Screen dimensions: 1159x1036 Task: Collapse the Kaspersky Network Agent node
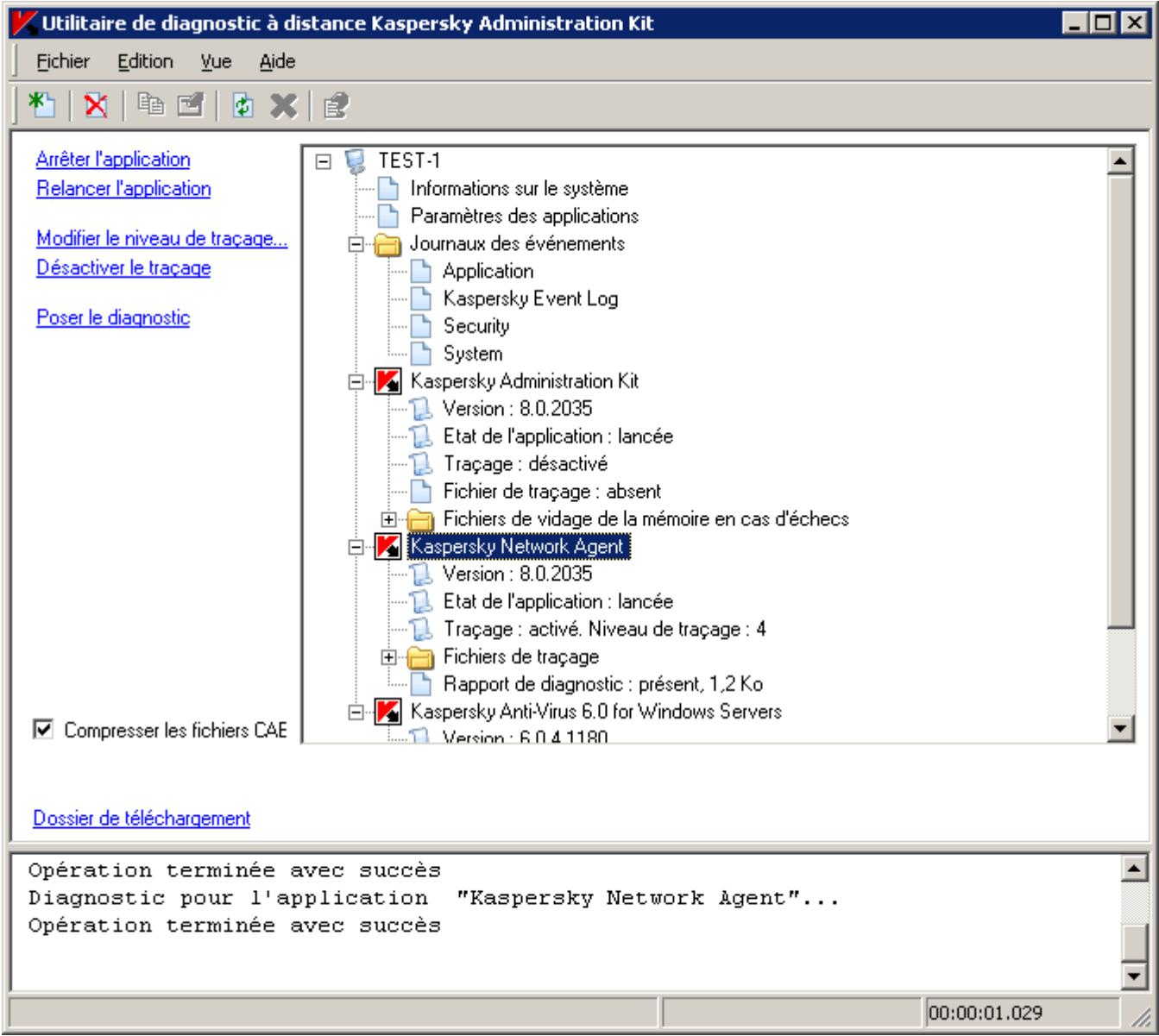356,547
